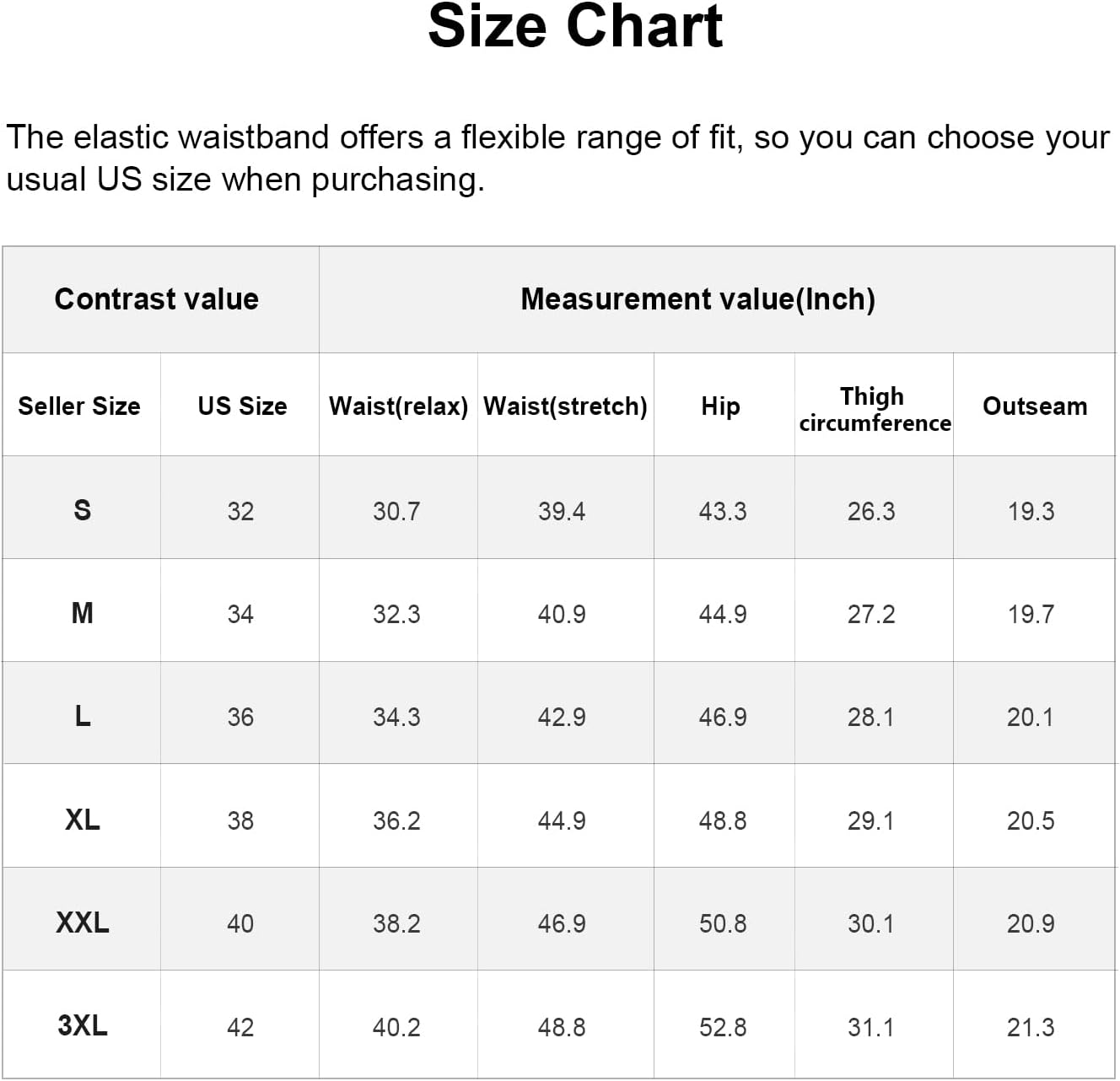Click the XXL seller size row label
Screen dimensions: 1120x1081
coord(82,922)
